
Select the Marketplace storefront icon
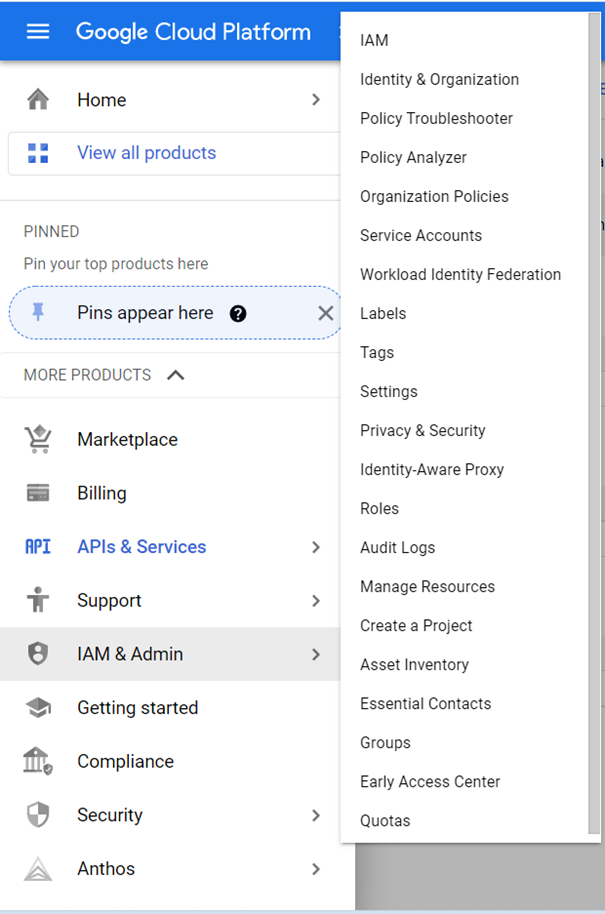(38, 439)
